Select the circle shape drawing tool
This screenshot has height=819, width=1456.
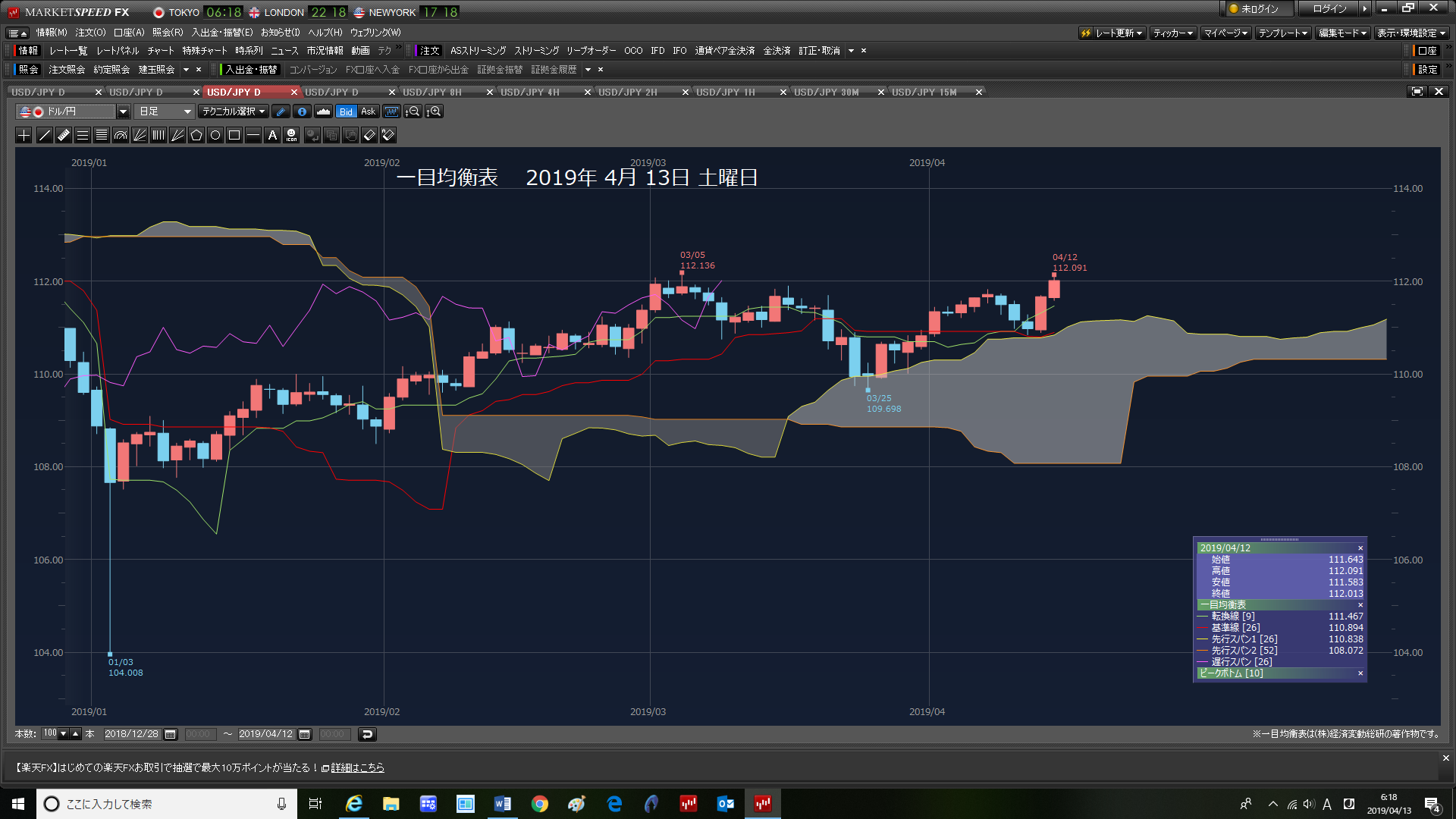[x=215, y=135]
